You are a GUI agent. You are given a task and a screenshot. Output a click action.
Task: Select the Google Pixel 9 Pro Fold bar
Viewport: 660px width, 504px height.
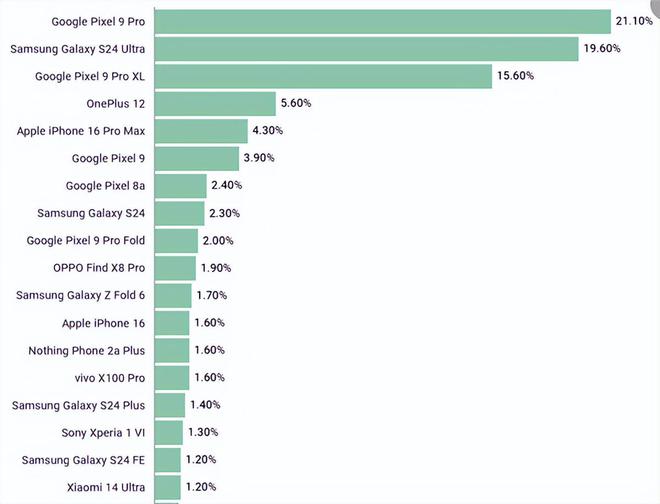pyautogui.click(x=176, y=240)
